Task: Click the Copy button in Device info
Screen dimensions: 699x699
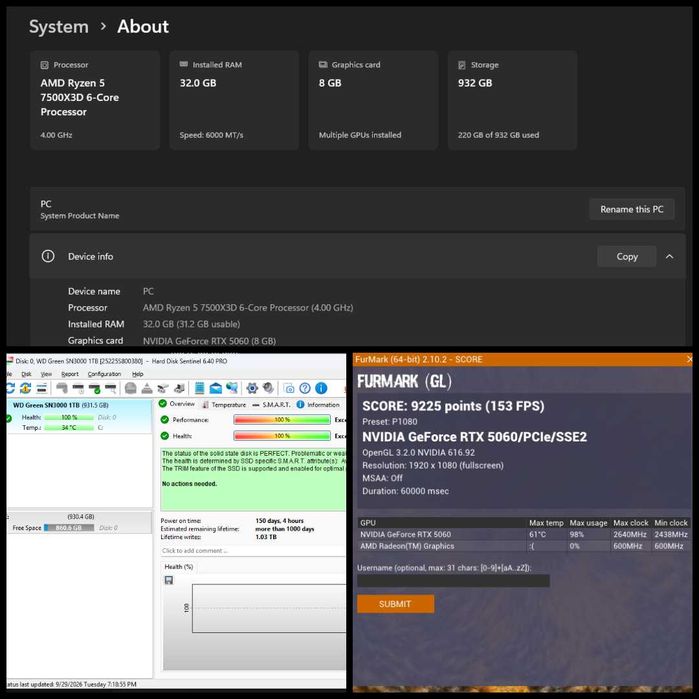Action: coord(627,256)
